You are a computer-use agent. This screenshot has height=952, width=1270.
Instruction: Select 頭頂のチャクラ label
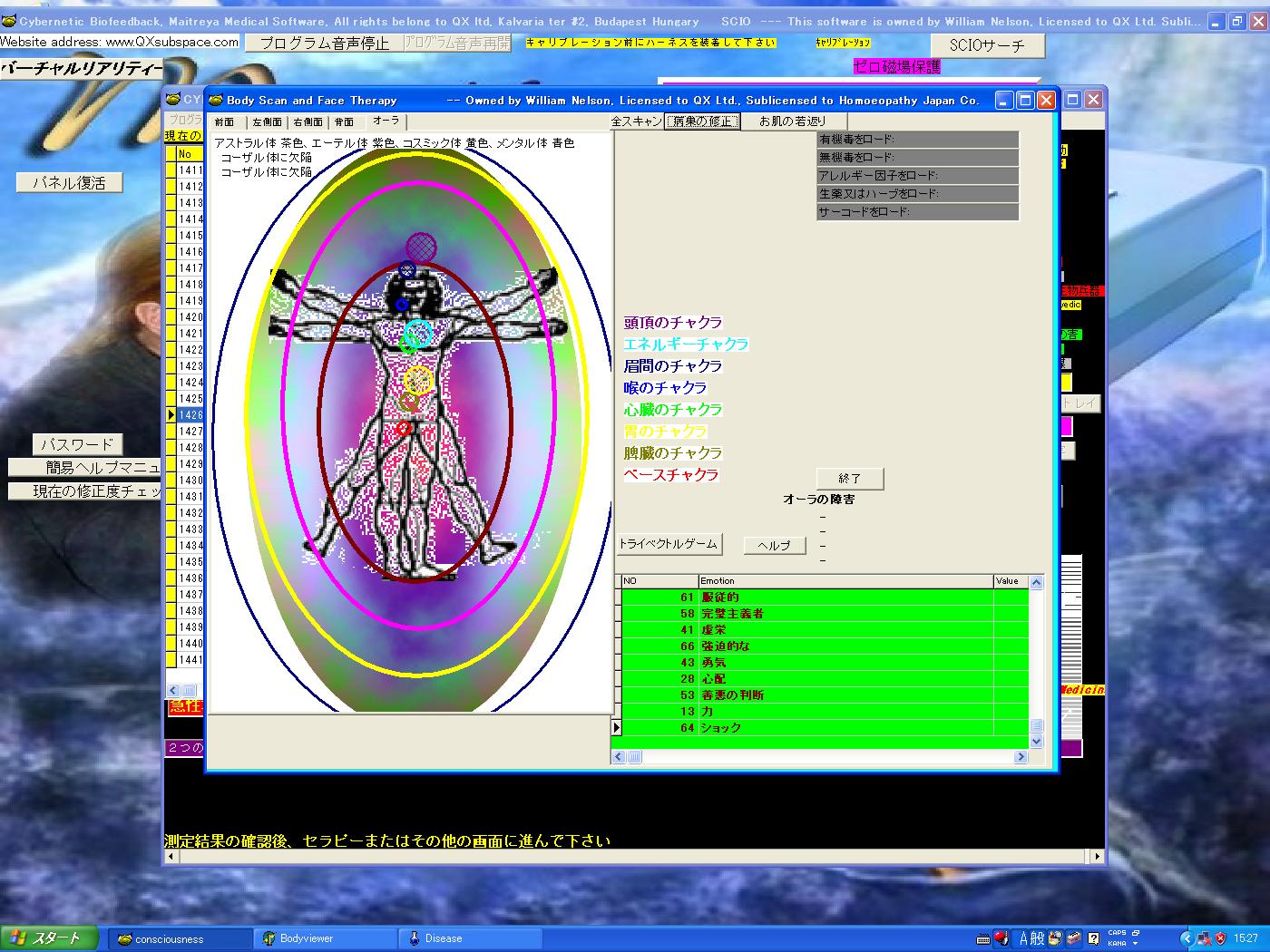(673, 323)
